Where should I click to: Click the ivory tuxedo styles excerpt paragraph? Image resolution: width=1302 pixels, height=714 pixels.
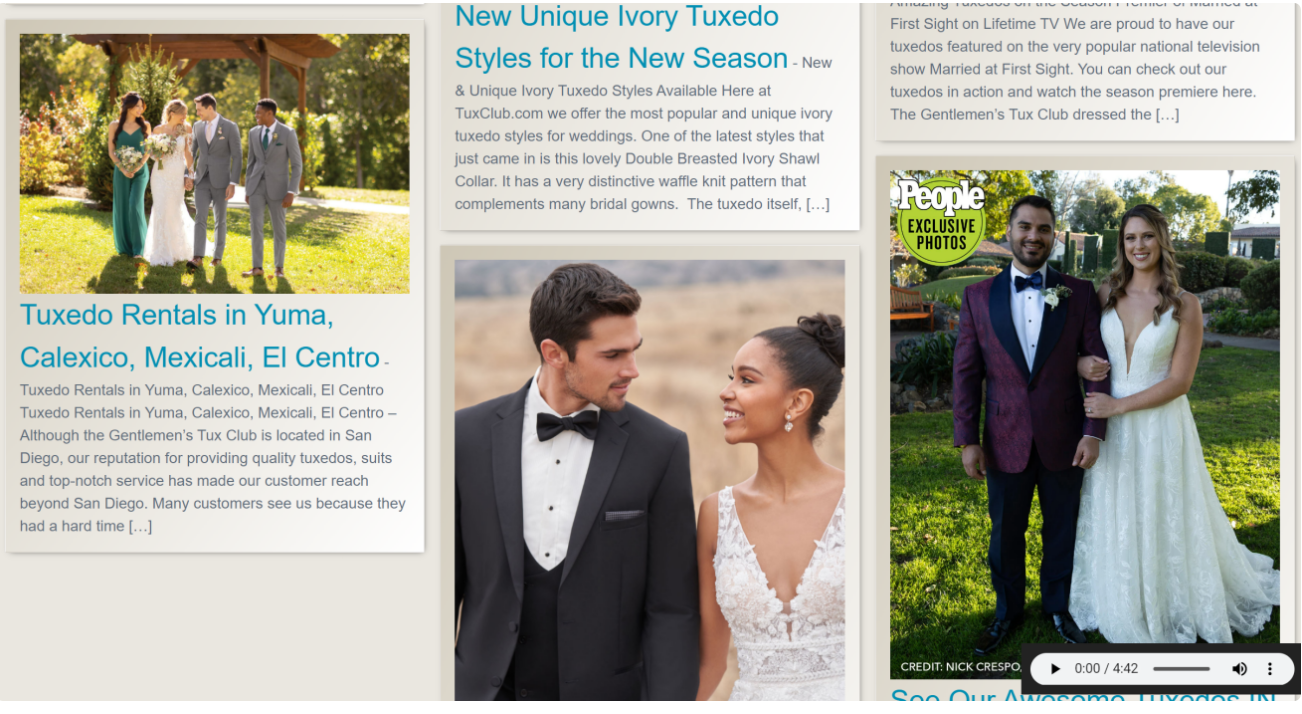pyautogui.click(x=644, y=147)
